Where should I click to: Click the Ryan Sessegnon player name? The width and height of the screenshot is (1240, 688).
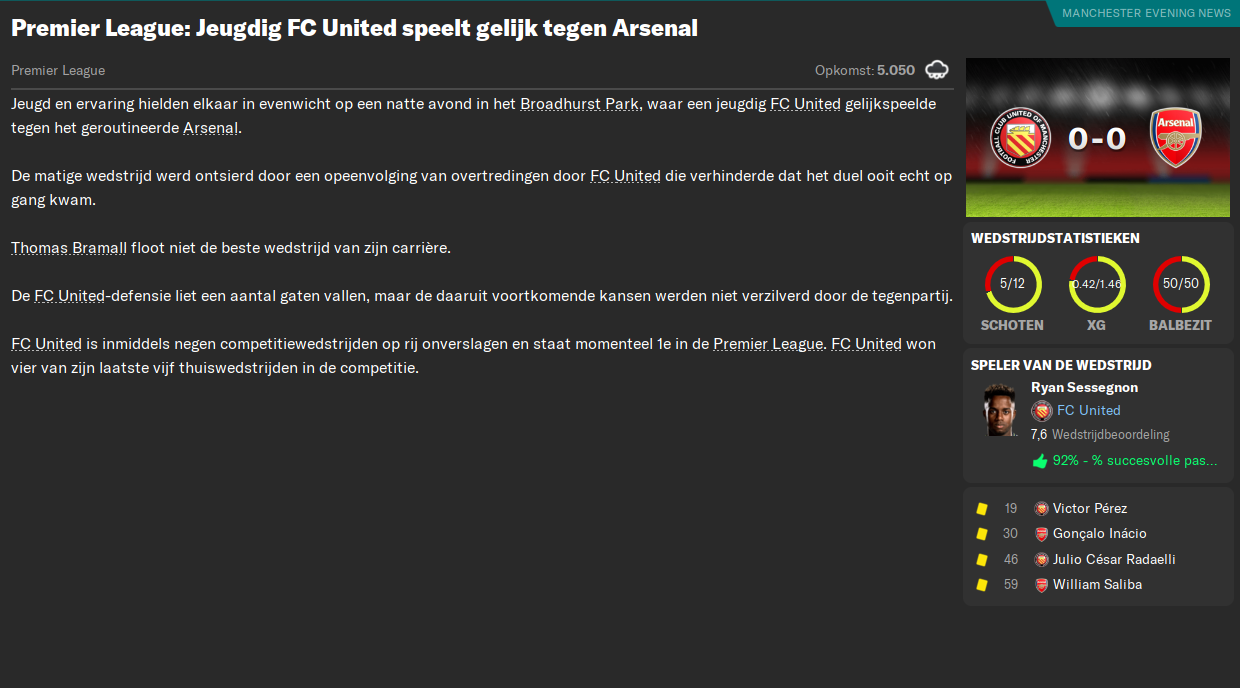tap(1086, 387)
